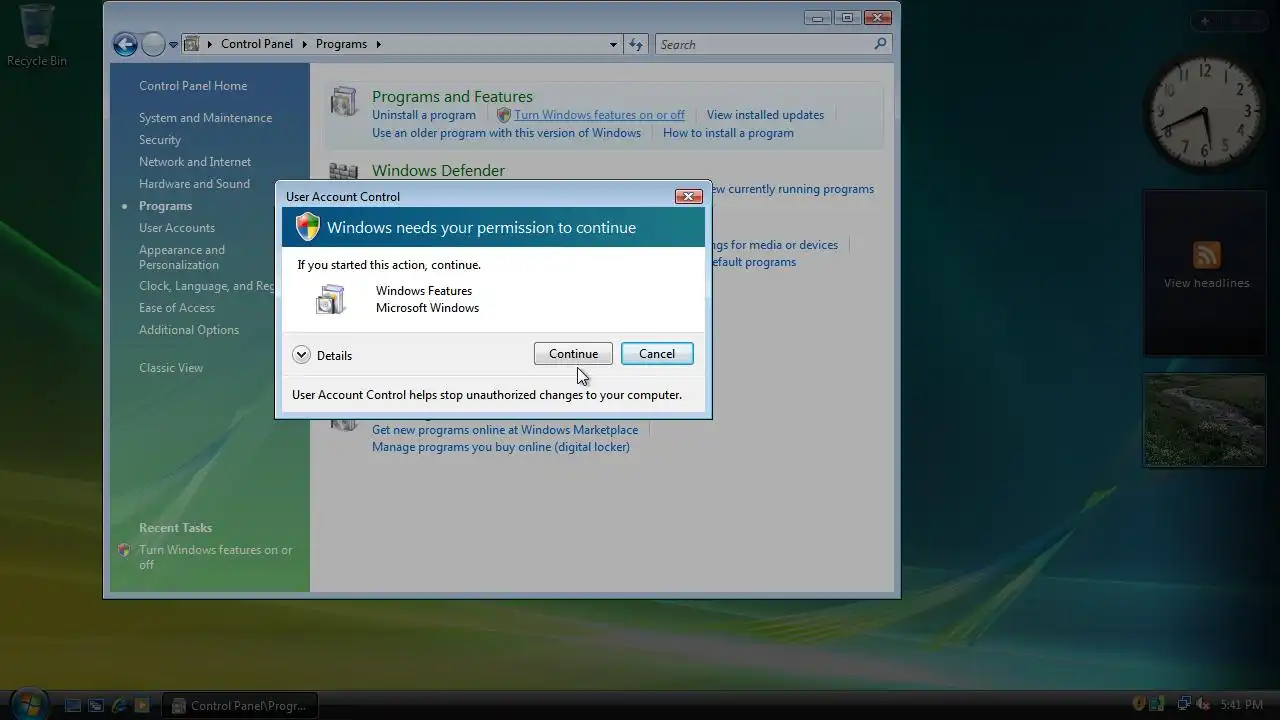Open the address bar history dropdown
The height and width of the screenshot is (720, 1280).
(x=613, y=44)
